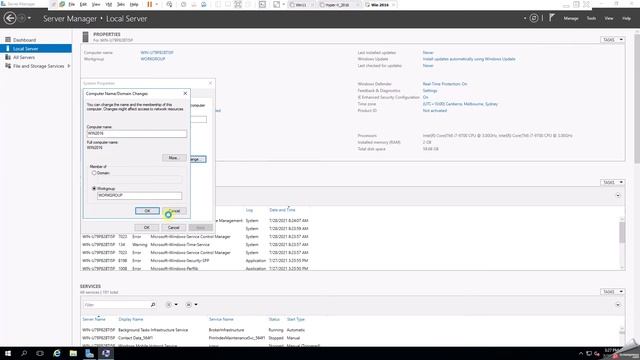The image size is (640, 360).
Task: Click OK in System Properties window
Action: tap(147, 227)
